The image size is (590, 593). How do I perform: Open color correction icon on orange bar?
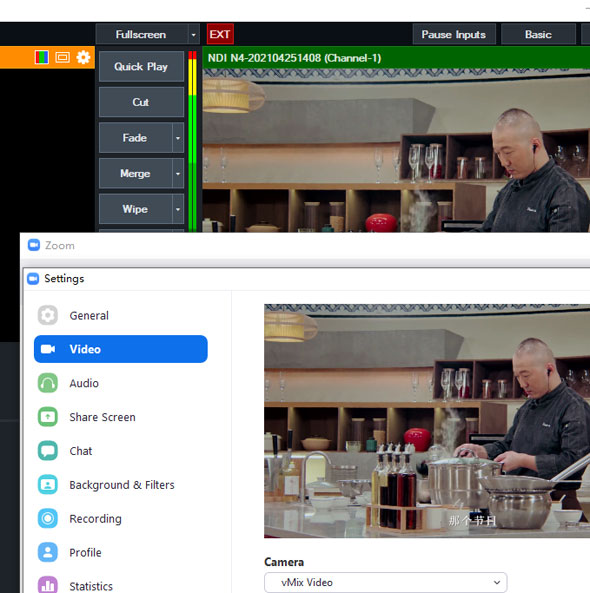click(42, 57)
